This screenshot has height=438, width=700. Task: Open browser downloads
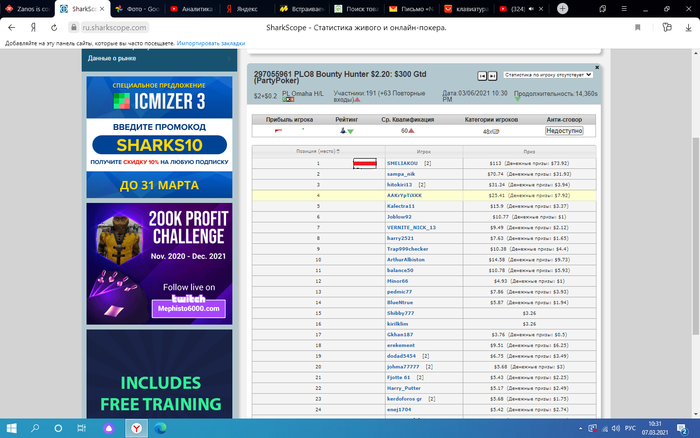(x=688, y=28)
